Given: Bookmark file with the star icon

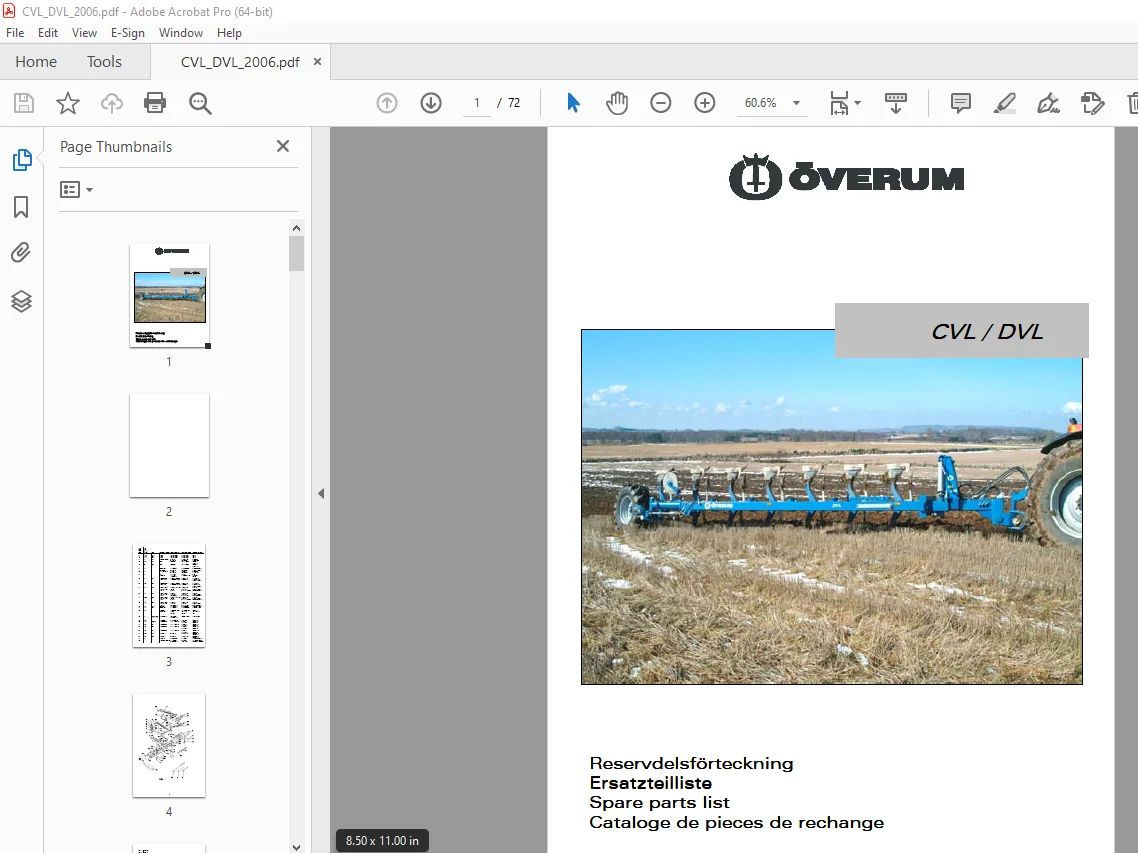Looking at the screenshot, I should [x=67, y=103].
